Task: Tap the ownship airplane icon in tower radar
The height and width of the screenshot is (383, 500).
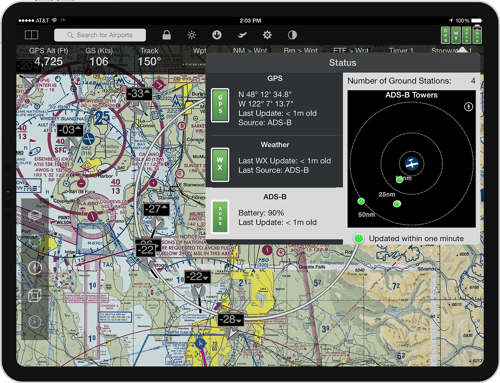Action: tap(411, 164)
